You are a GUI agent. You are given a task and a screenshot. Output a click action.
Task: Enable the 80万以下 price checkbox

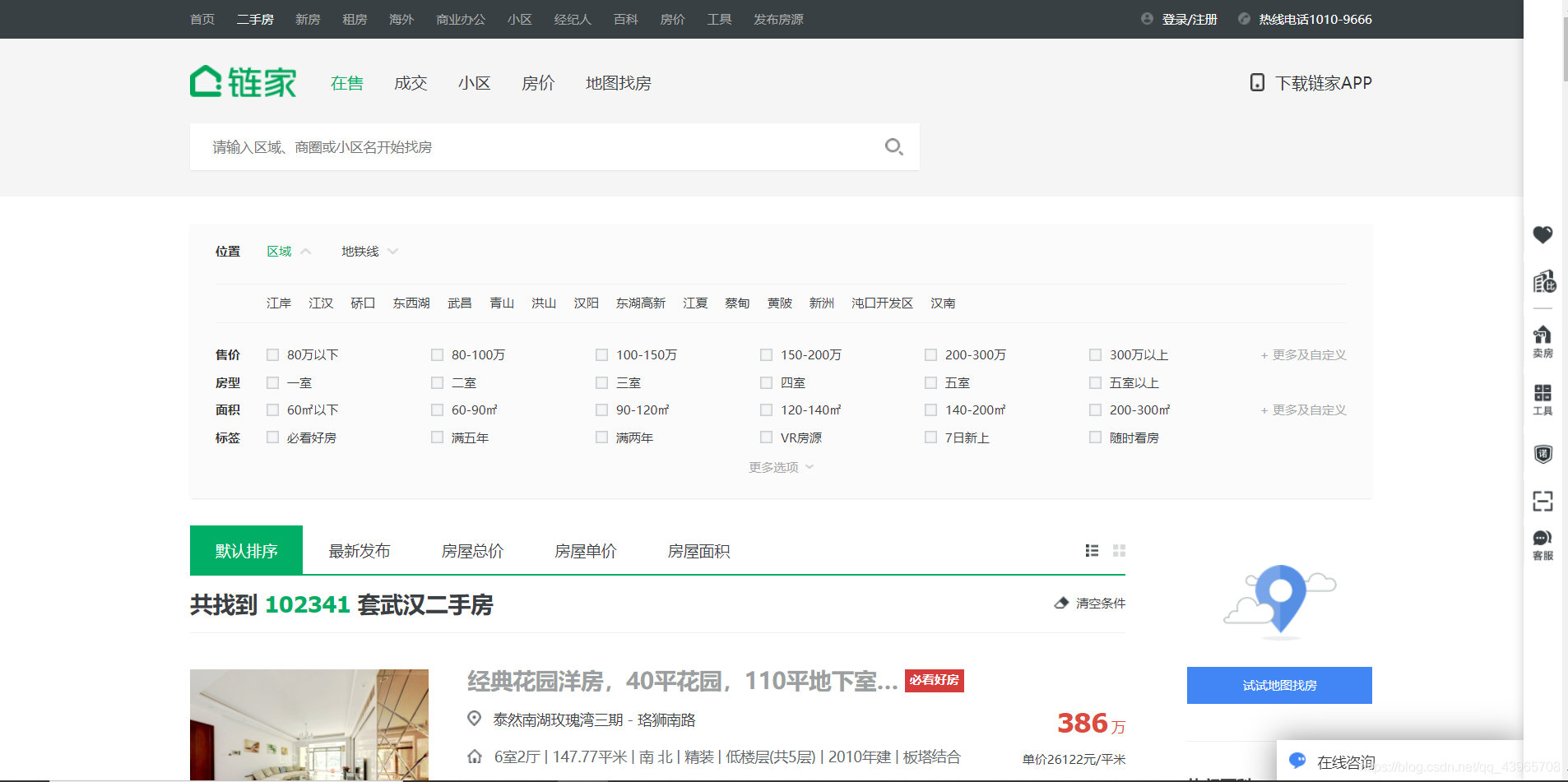tap(272, 354)
